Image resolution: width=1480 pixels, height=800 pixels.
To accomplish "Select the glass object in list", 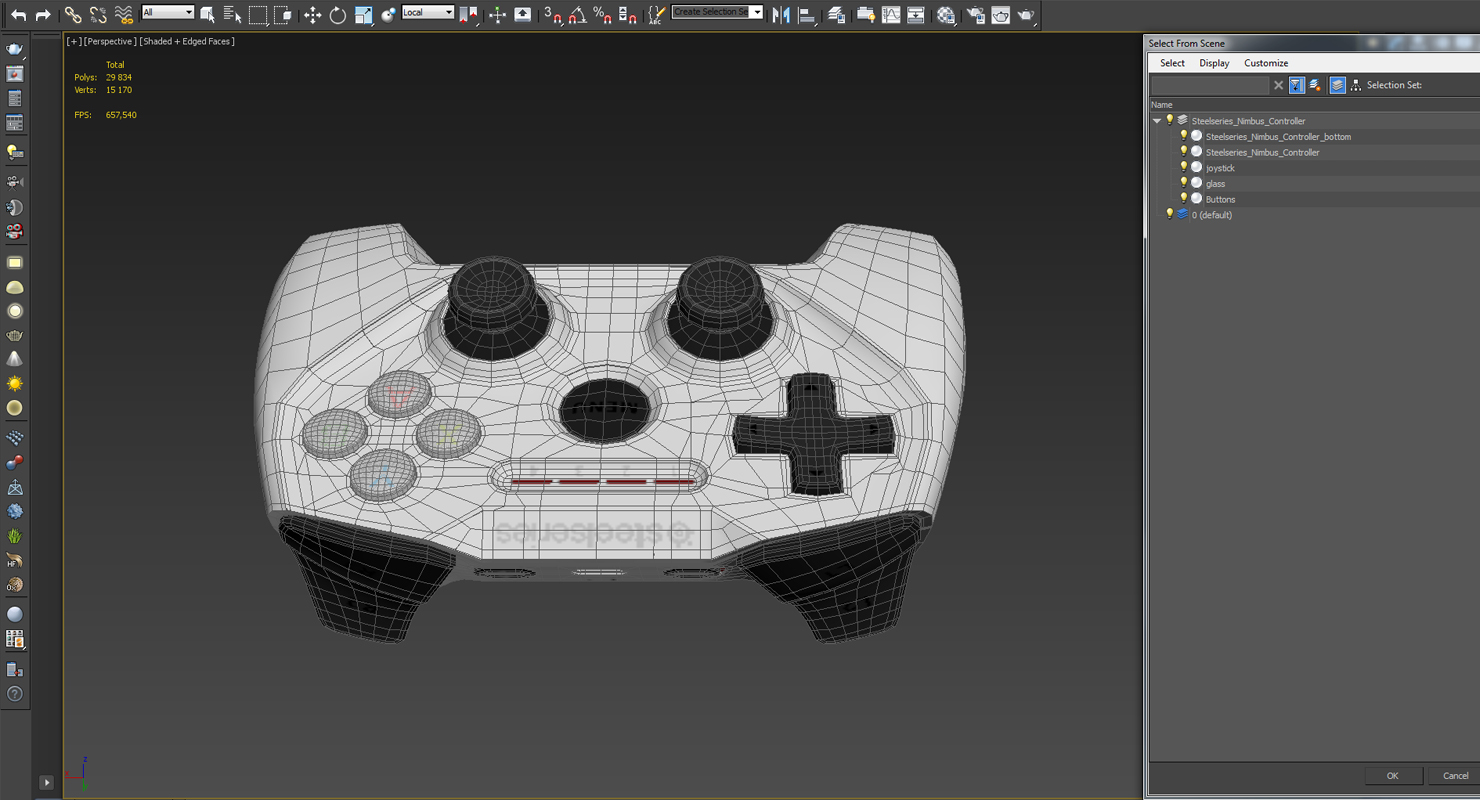I will [x=1215, y=184].
